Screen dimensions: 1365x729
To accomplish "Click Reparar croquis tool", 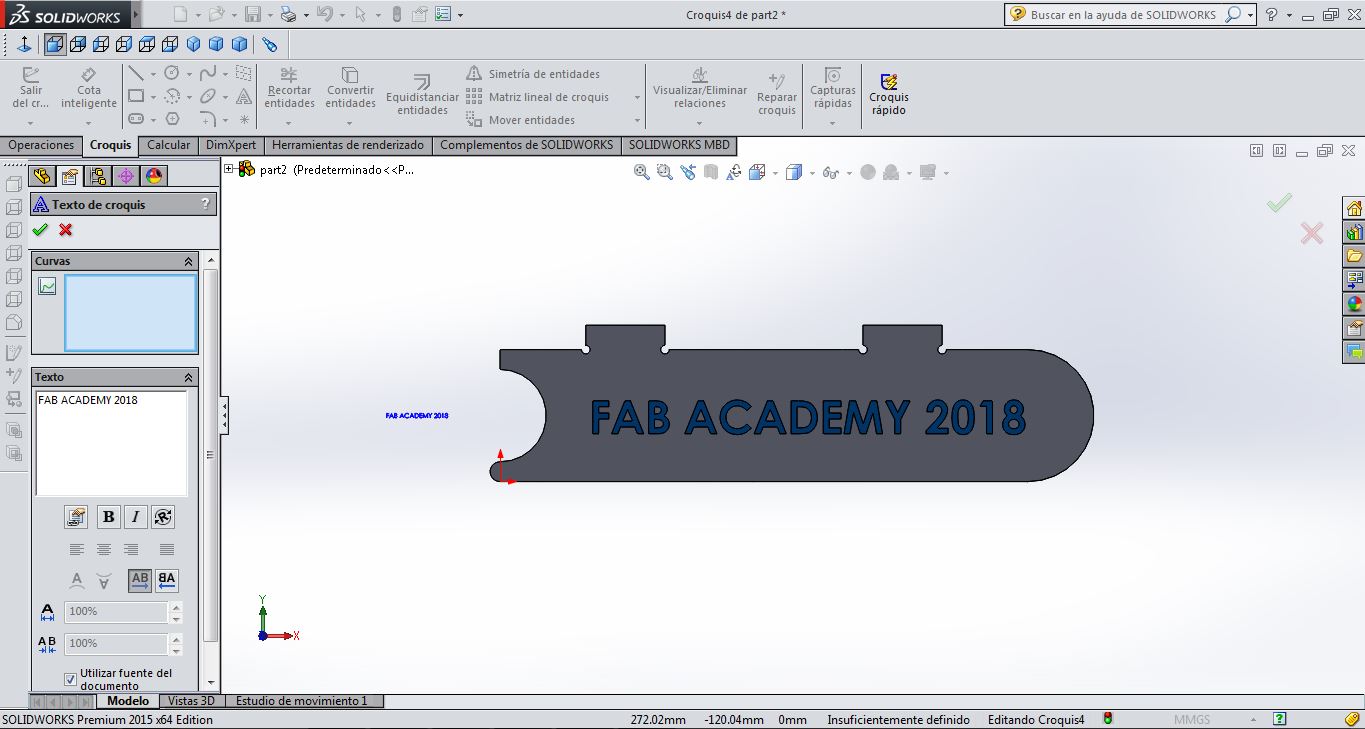I will coord(777,94).
